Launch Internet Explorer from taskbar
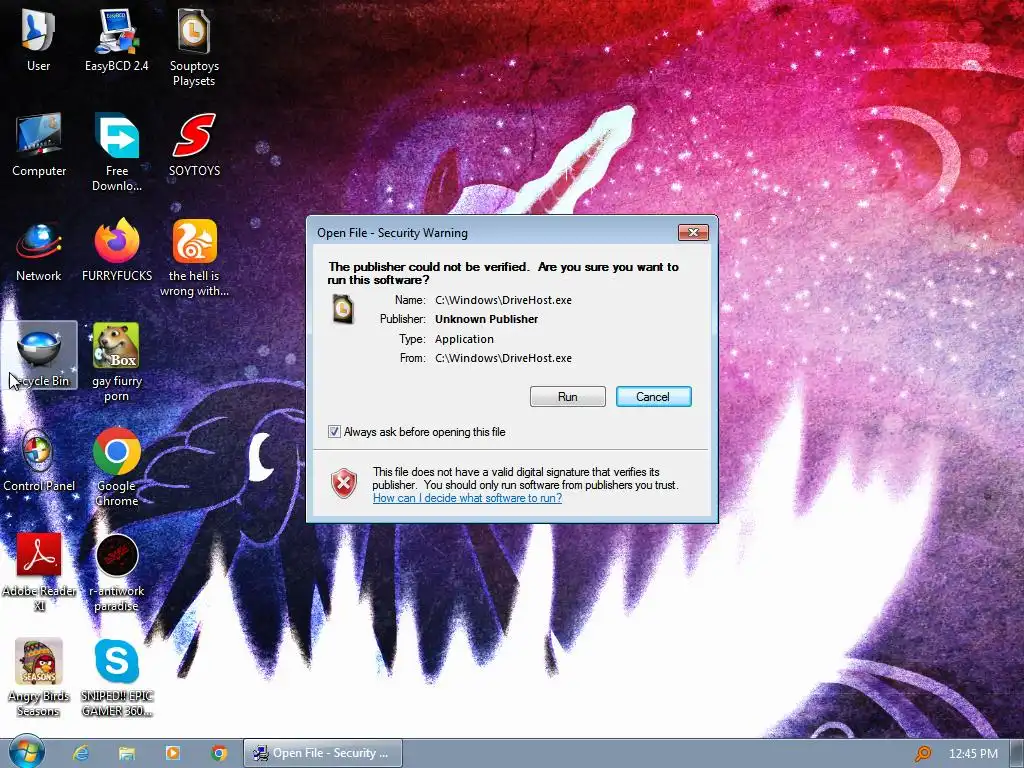The image size is (1024, 768). pyautogui.click(x=81, y=753)
